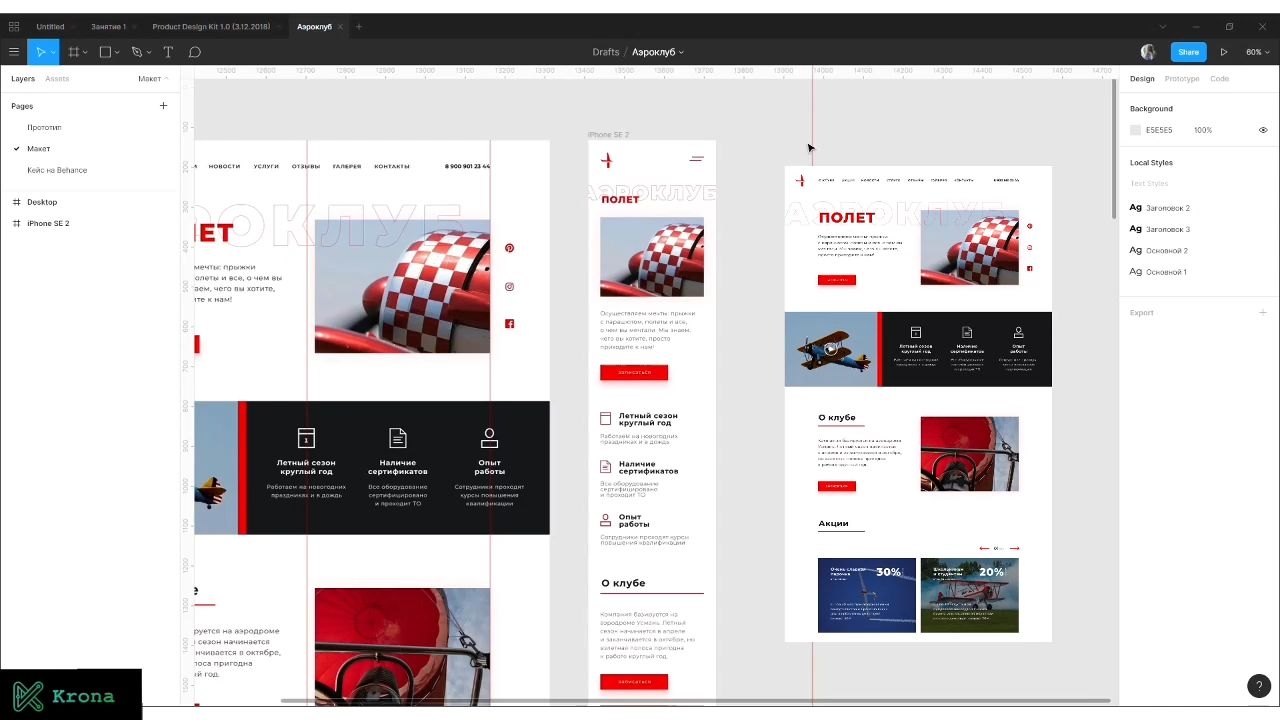Open the Move tool options dropdown arrow
The height and width of the screenshot is (720, 1280).
coord(53,52)
